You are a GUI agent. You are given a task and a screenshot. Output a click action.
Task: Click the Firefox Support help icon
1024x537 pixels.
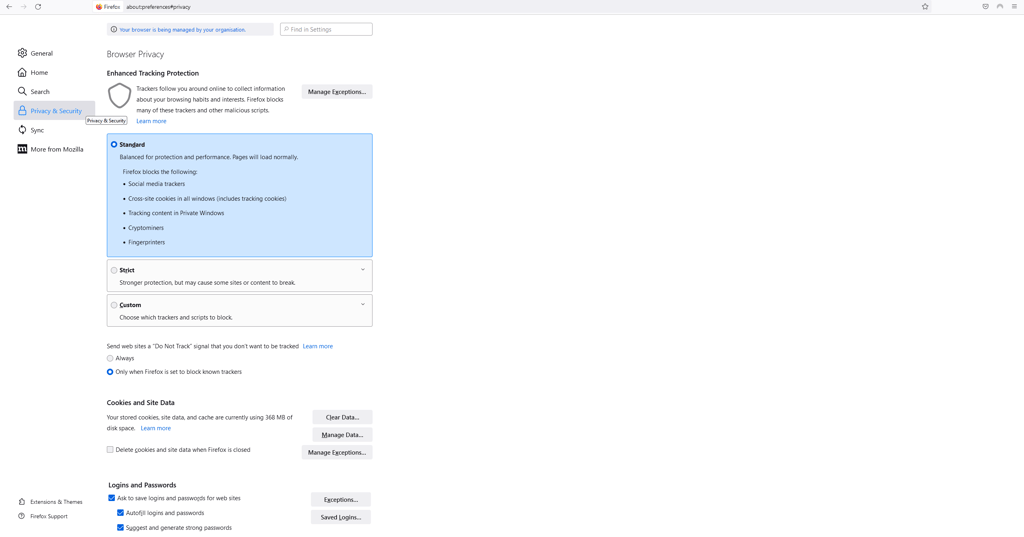22,516
